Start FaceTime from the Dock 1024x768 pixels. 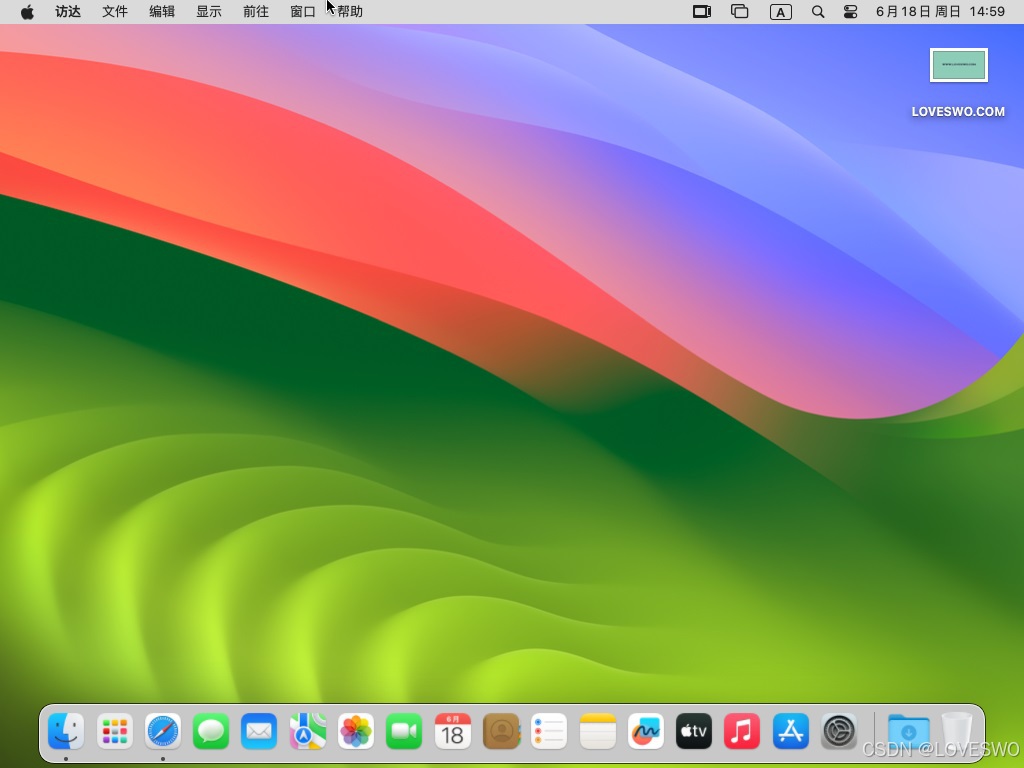[x=404, y=731]
